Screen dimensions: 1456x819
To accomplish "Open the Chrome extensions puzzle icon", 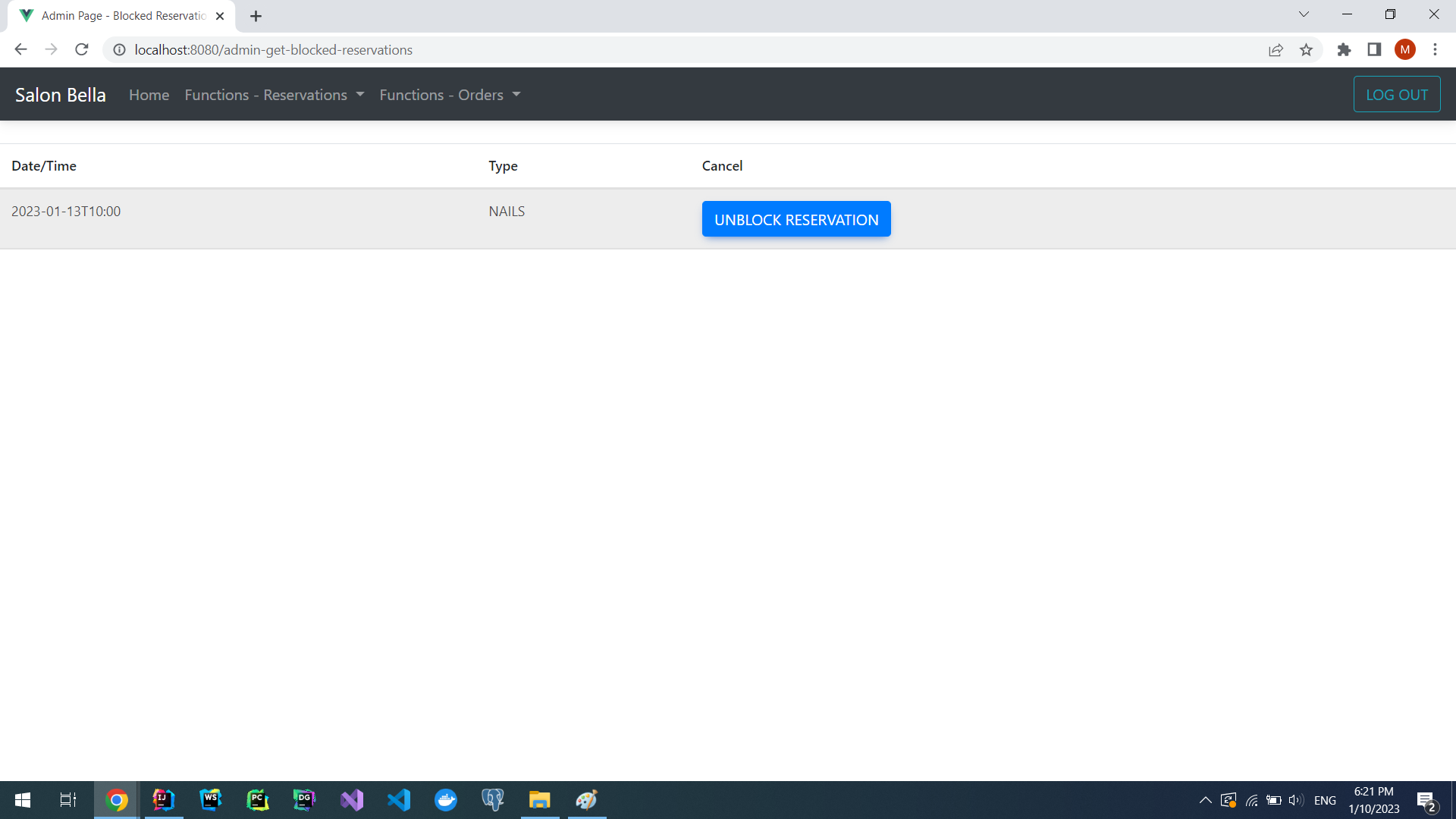I will point(1344,50).
